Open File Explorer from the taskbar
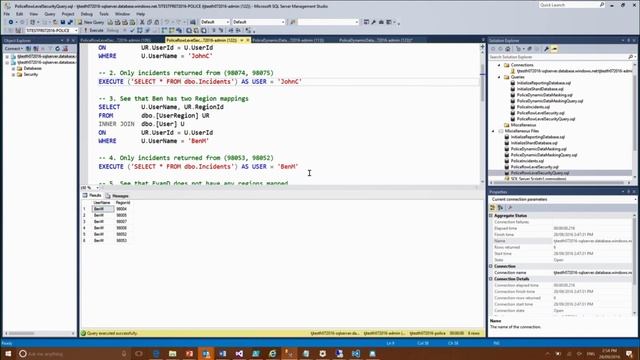Image resolution: width=640 pixels, height=360 pixels. 172,353
